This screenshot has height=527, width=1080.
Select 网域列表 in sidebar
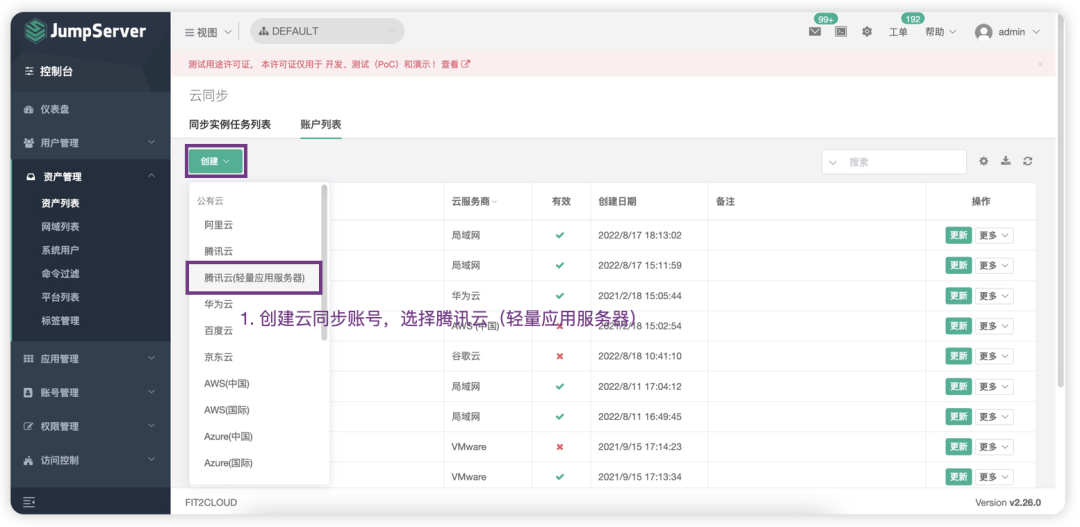(60, 227)
